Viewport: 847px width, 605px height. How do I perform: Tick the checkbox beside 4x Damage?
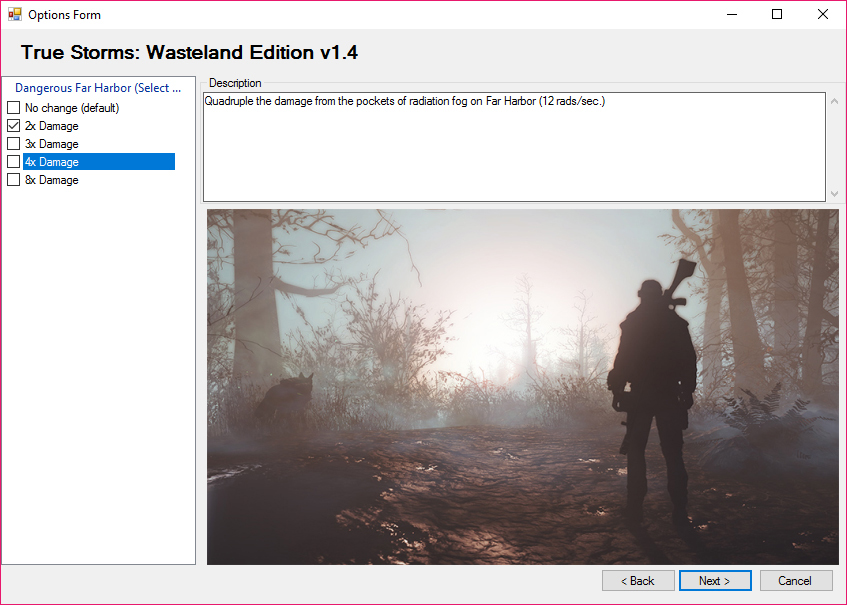pos(14,162)
